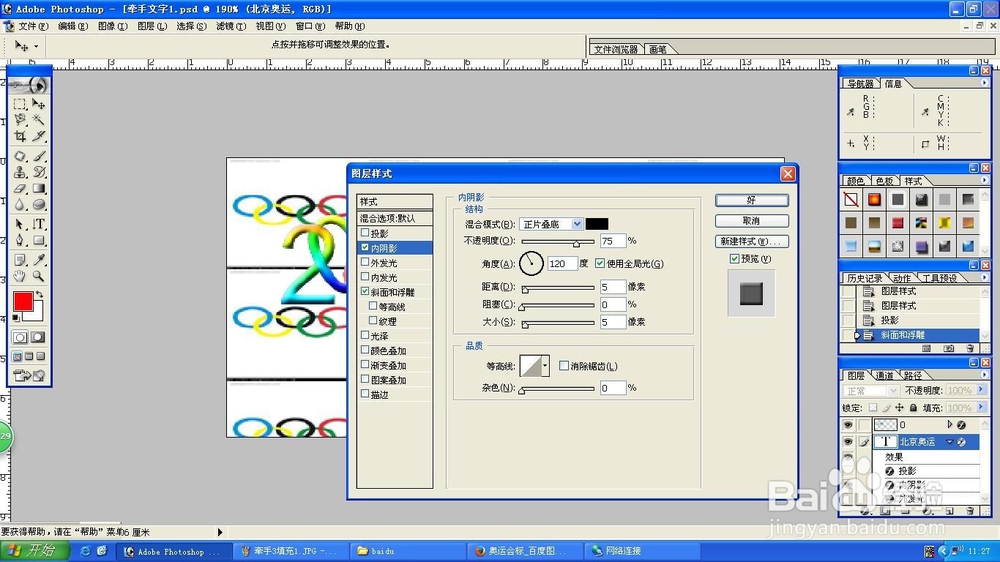The height and width of the screenshot is (562, 1000).
Task: Uncheck 斜面和浮雕 bevel and emboss checkbox
Action: tap(365, 292)
